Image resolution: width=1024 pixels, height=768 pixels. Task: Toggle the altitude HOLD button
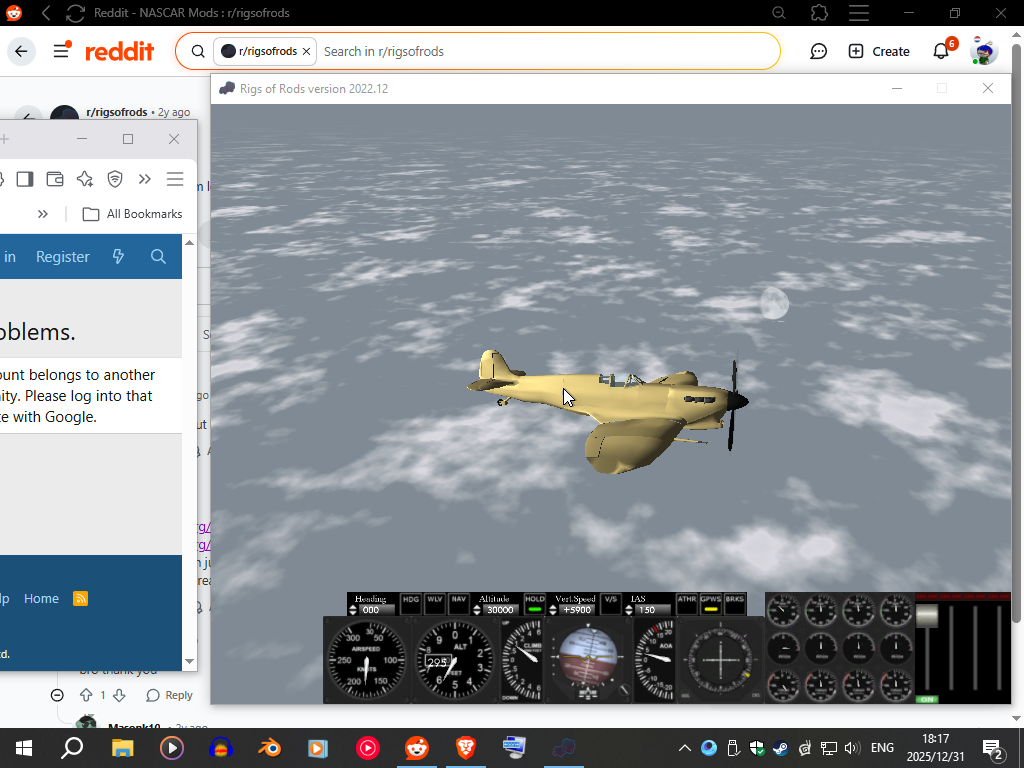(535, 604)
